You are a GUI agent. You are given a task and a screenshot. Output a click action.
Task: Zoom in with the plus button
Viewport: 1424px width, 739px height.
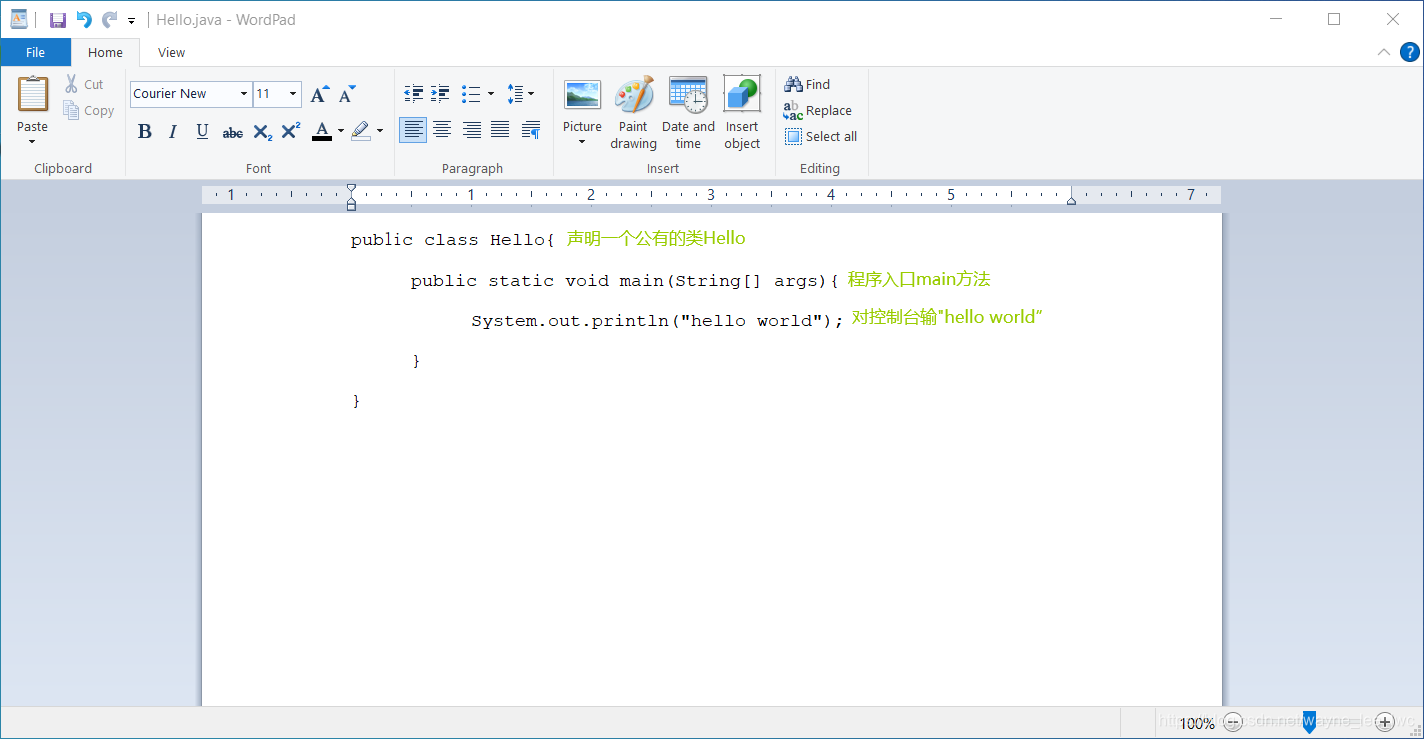coord(1384,722)
